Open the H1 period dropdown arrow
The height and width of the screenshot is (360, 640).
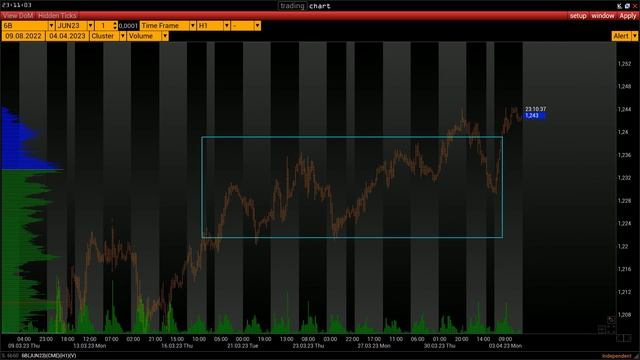[226, 26]
